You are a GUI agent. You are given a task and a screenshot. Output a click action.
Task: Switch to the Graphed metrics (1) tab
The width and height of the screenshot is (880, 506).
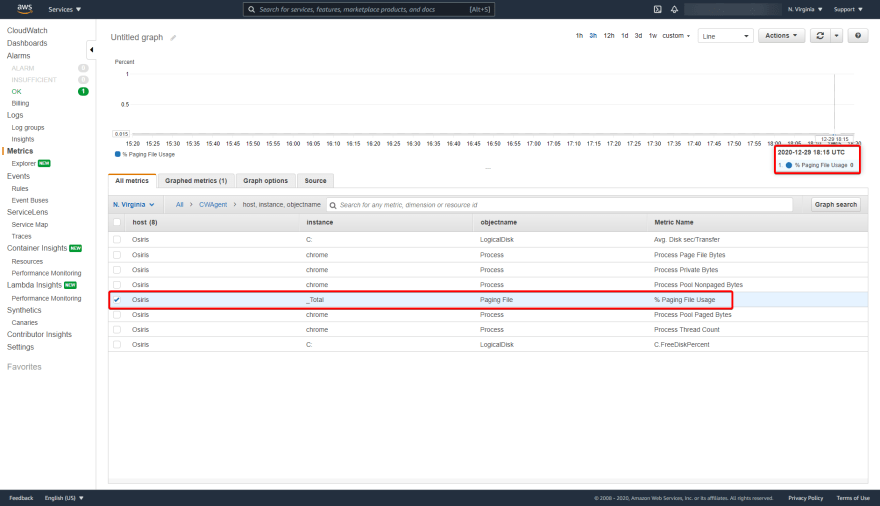(196, 181)
